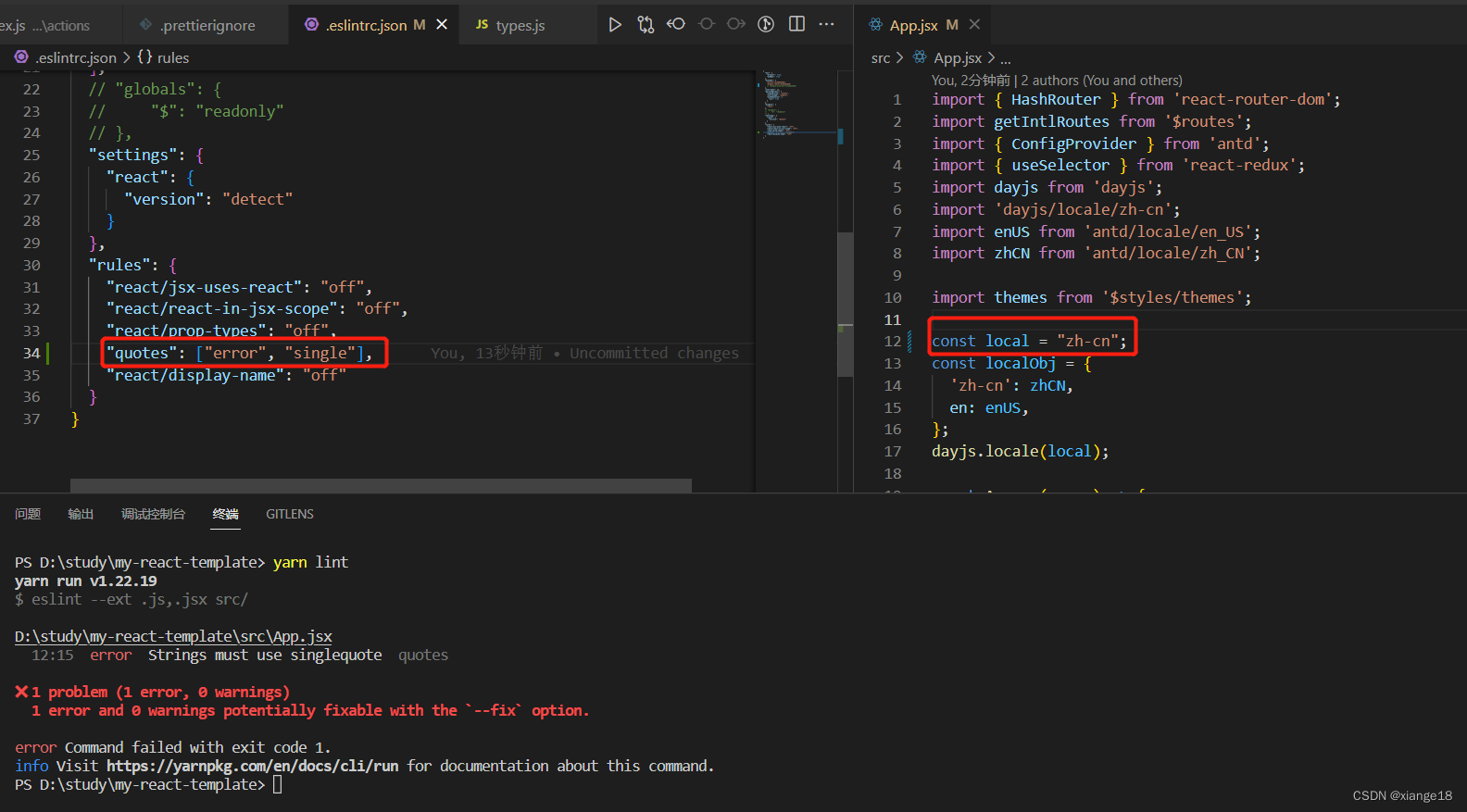Image resolution: width=1467 pixels, height=812 pixels.
Task: Click the breadcrumb ellipsis after App.jsx
Action: pyautogui.click(x=1006, y=58)
